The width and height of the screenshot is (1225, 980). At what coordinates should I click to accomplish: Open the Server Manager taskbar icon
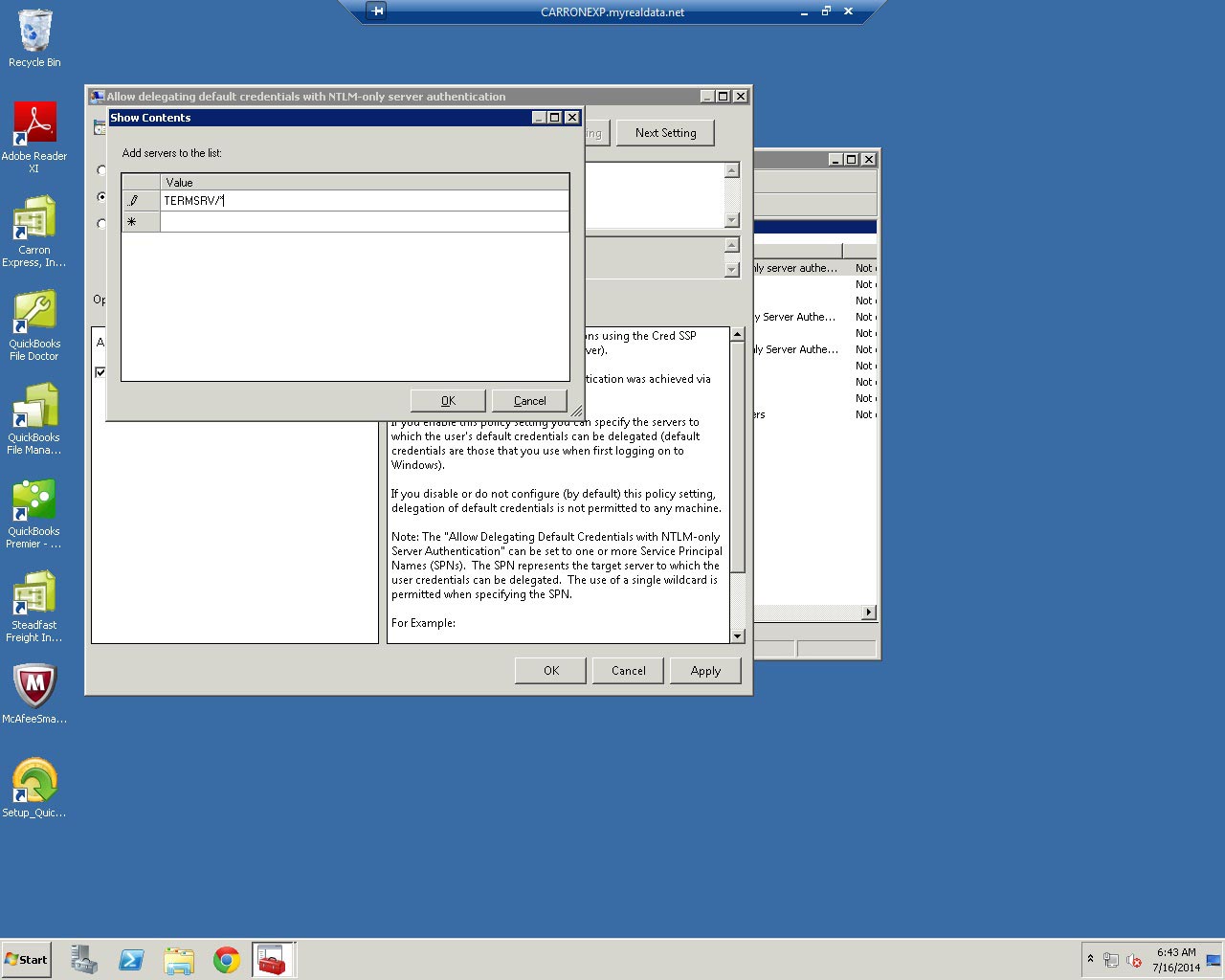[84, 960]
